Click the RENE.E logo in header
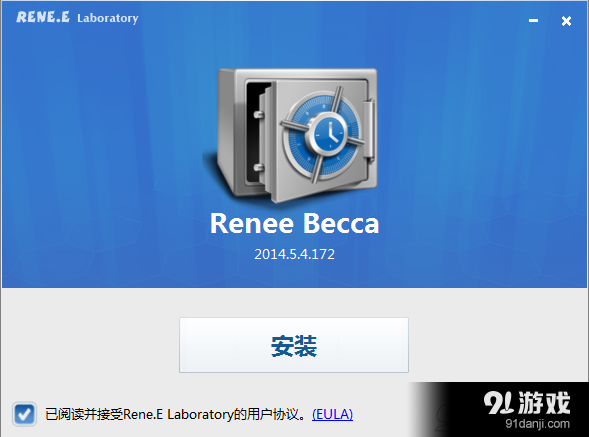The height and width of the screenshot is (437, 589). click(x=43, y=17)
